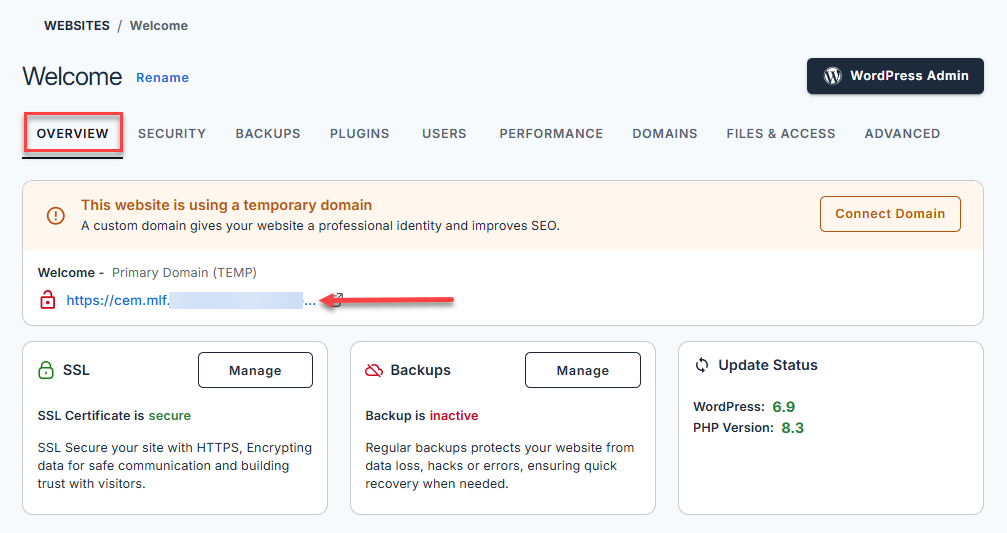Viewport: 1007px width, 533px height.
Task: Click the red unlocked padlock icon
Action: coord(47,300)
